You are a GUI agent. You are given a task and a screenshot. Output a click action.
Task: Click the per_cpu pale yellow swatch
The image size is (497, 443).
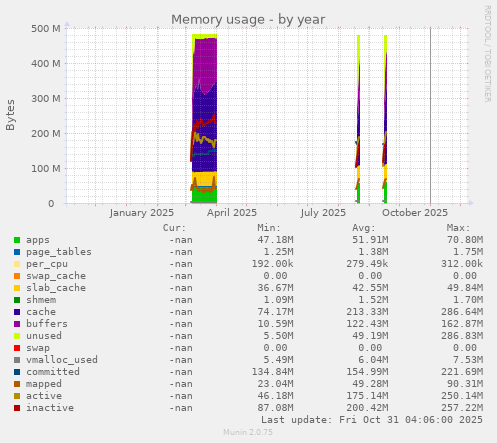[17, 264]
